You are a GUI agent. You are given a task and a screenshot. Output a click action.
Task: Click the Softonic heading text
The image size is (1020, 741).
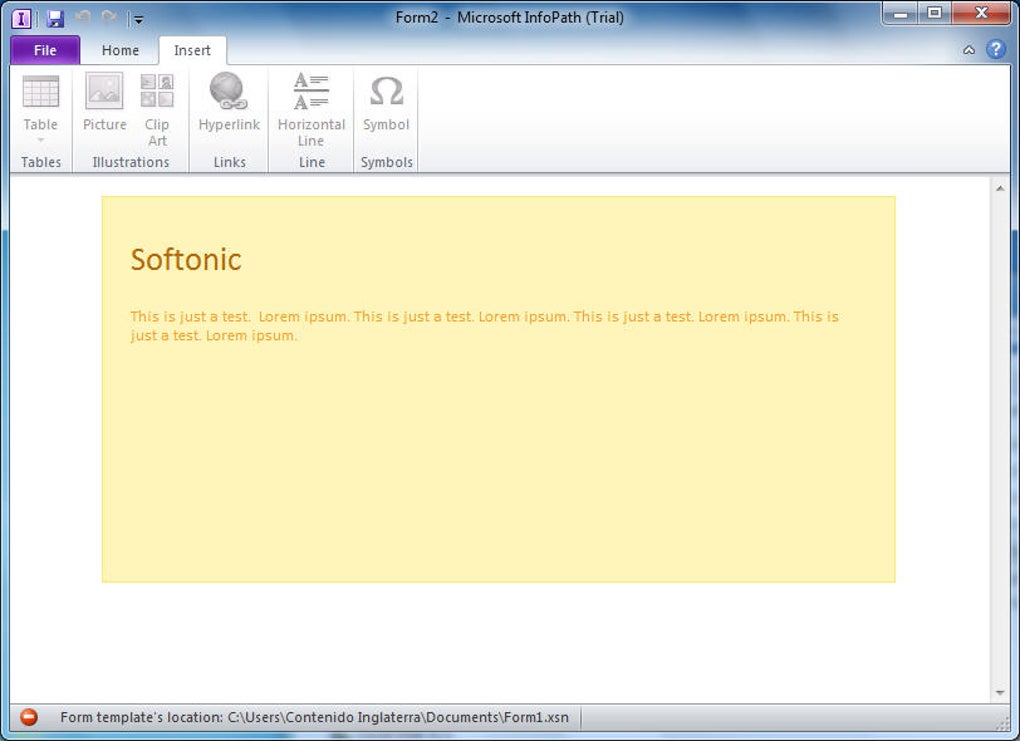tap(186, 260)
